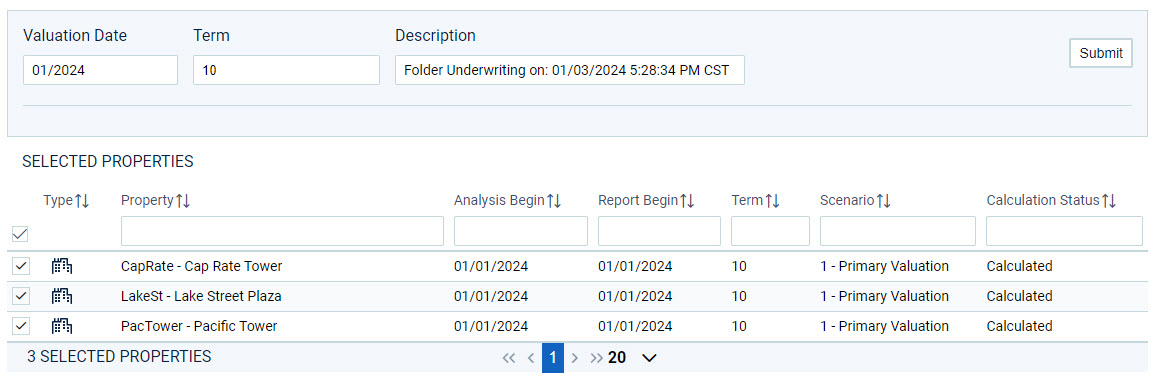Click the Description text field
Viewport: 1151px width, 378px height.
click(570, 70)
